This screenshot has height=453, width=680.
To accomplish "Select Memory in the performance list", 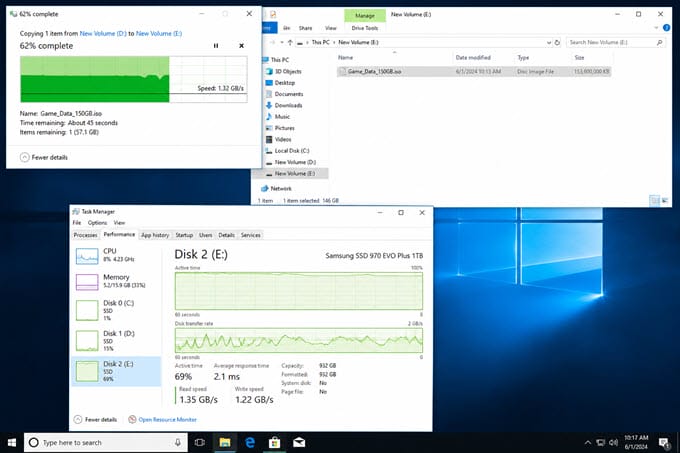I will click(x=116, y=282).
